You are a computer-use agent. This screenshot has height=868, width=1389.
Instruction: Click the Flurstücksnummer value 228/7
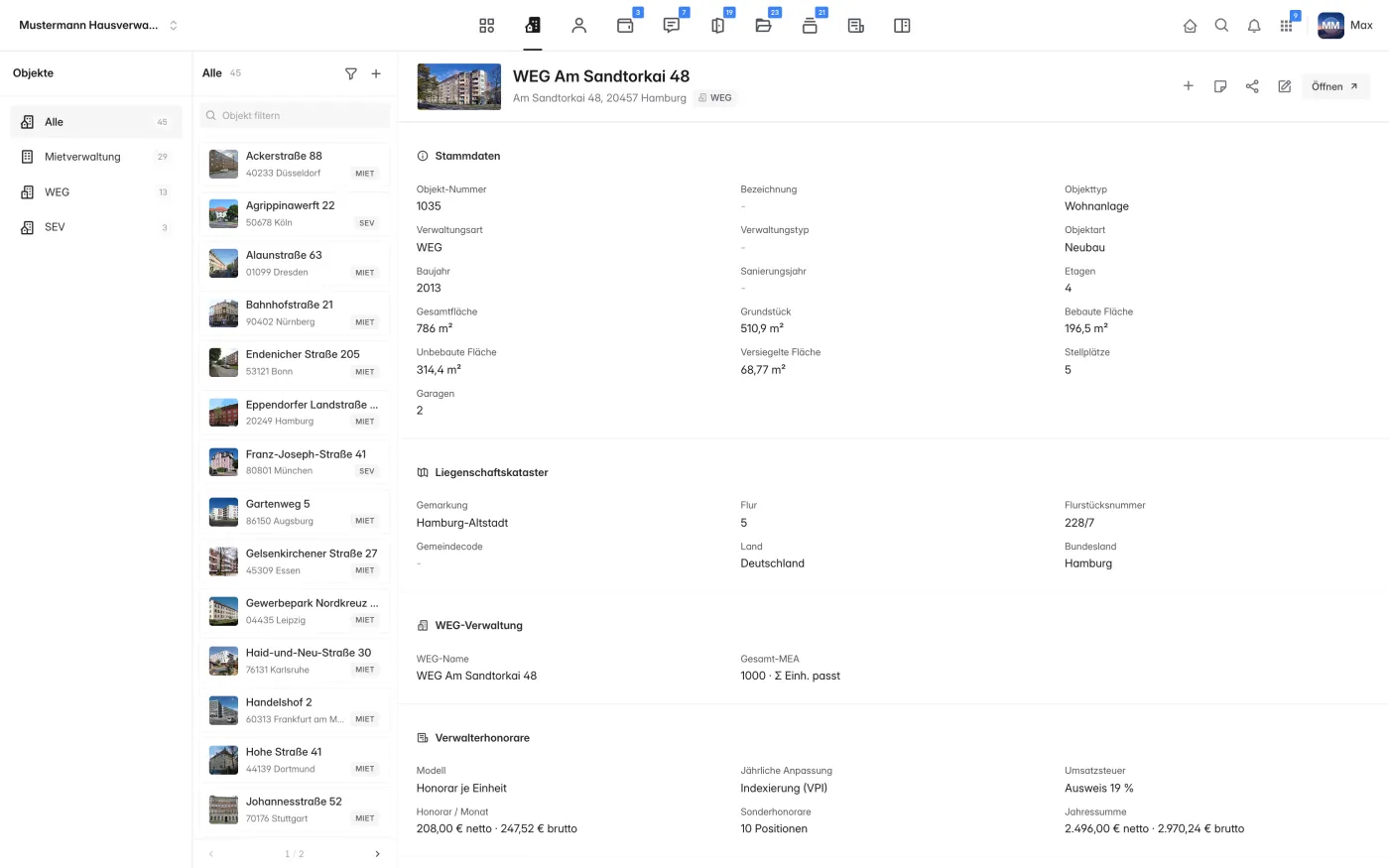tap(1079, 523)
